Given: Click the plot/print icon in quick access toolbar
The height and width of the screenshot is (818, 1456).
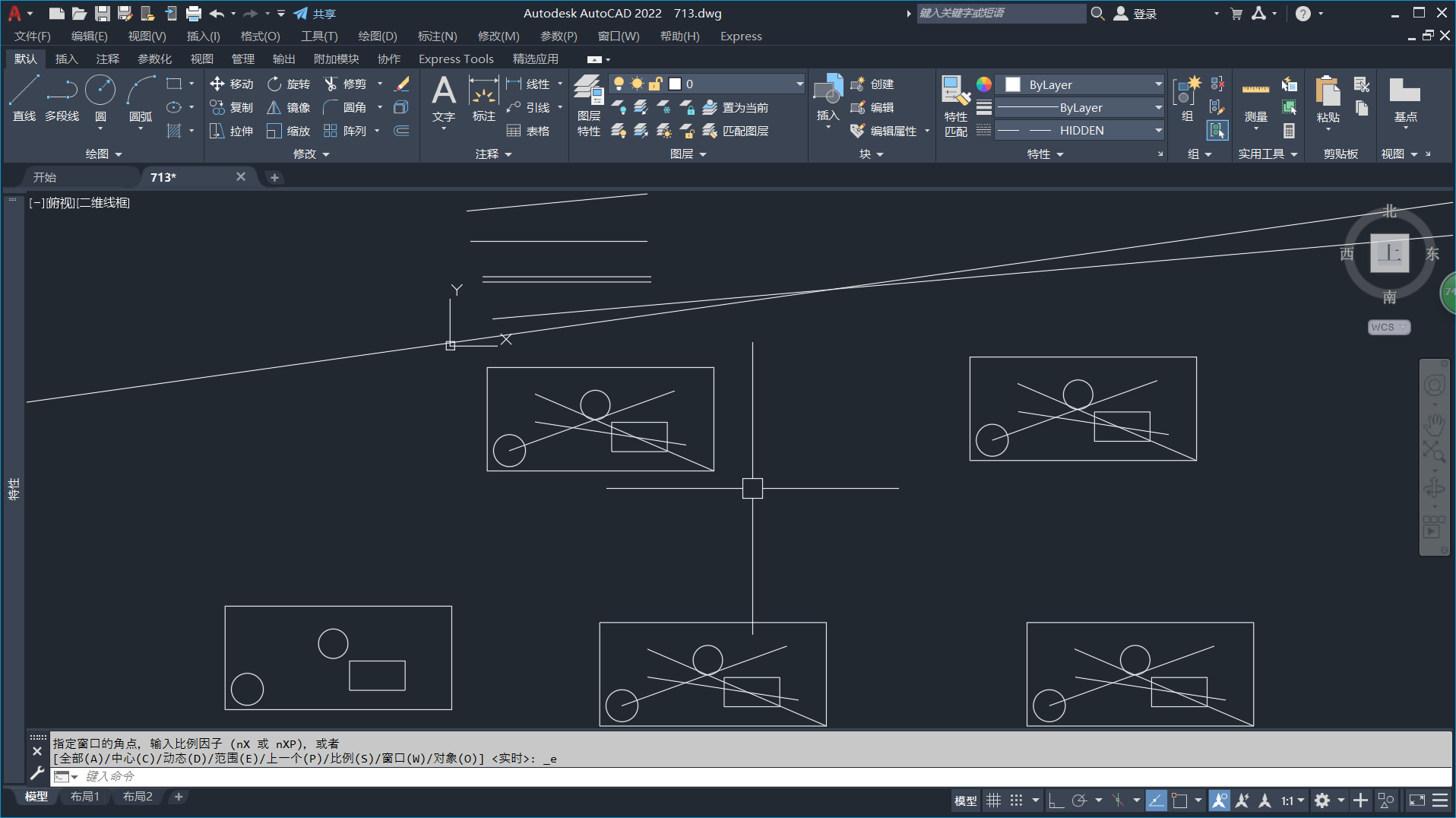Looking at the screenshot, I should pyautogui.click(x=194, y=13).
